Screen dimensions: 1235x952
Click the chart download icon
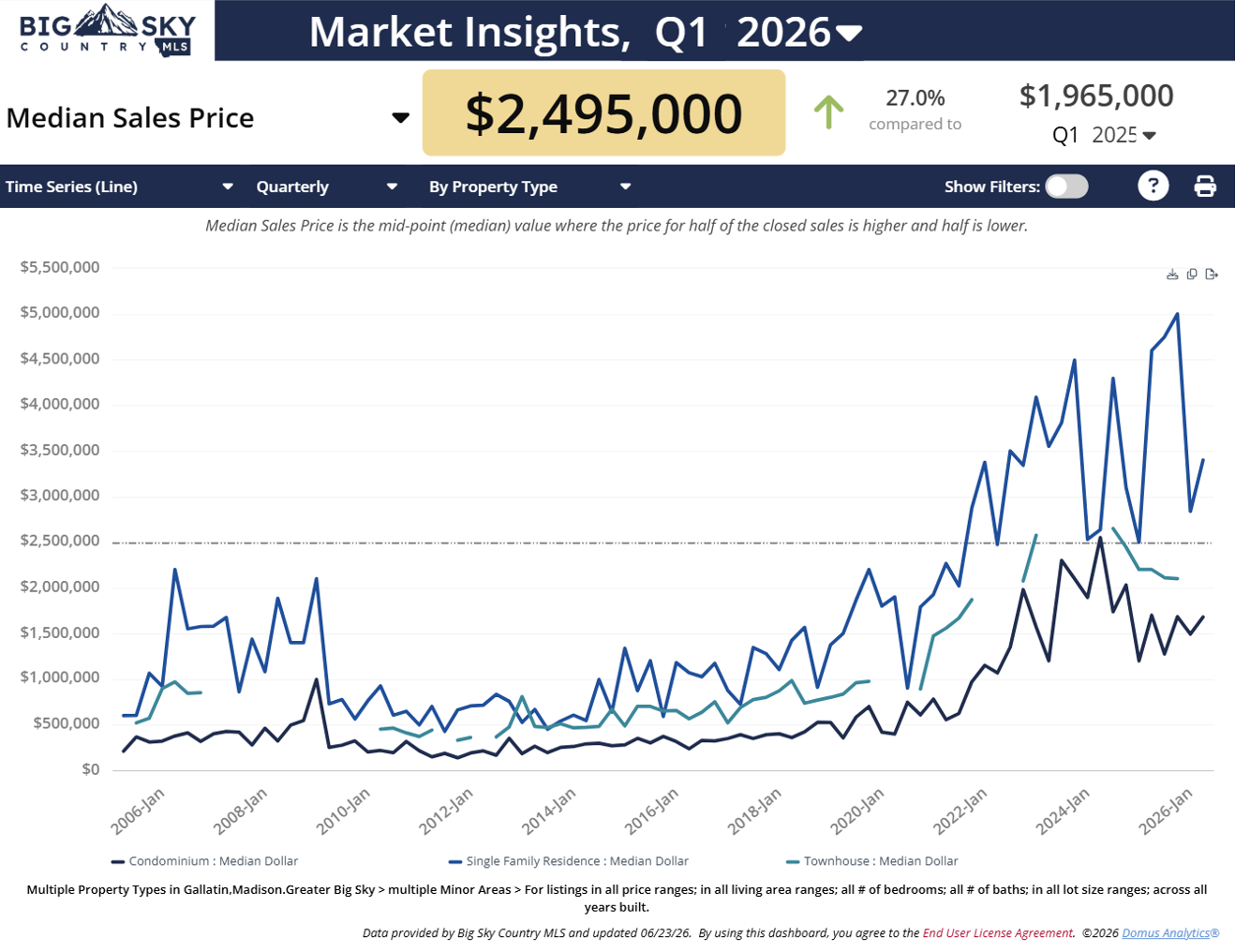click(x=1172, y=275)
